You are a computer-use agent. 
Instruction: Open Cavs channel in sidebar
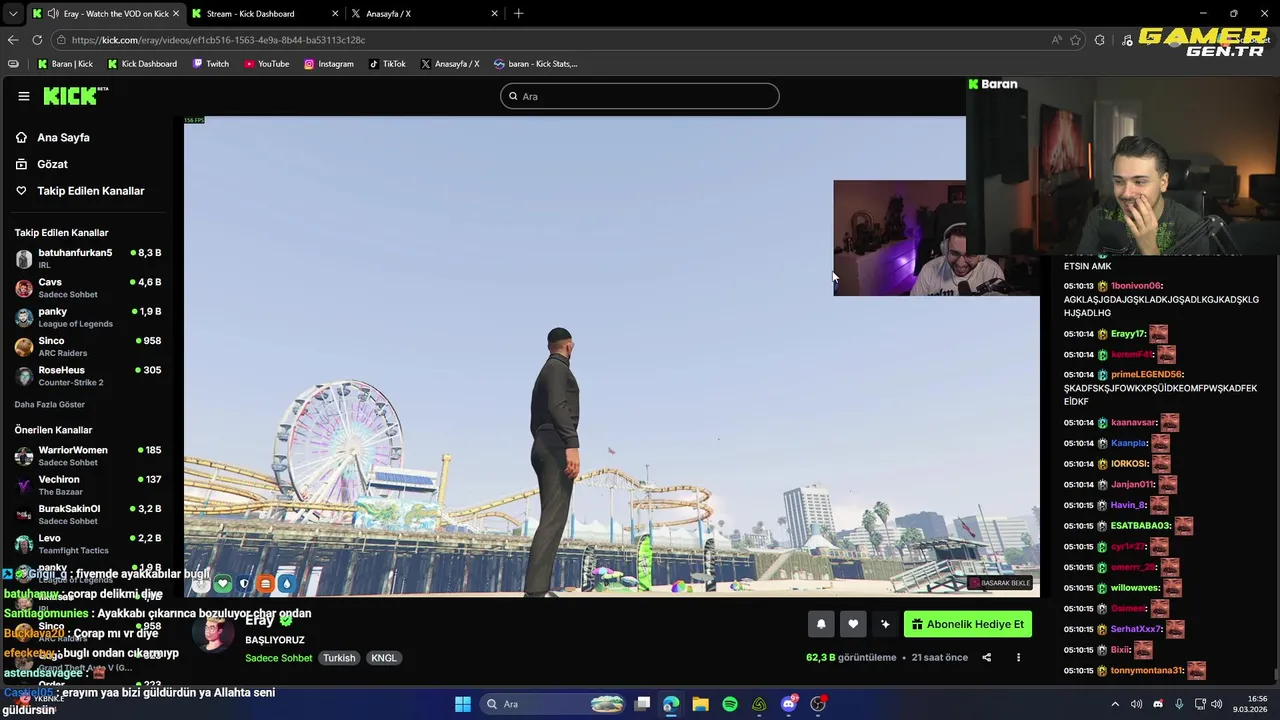(x=88, y=288)
